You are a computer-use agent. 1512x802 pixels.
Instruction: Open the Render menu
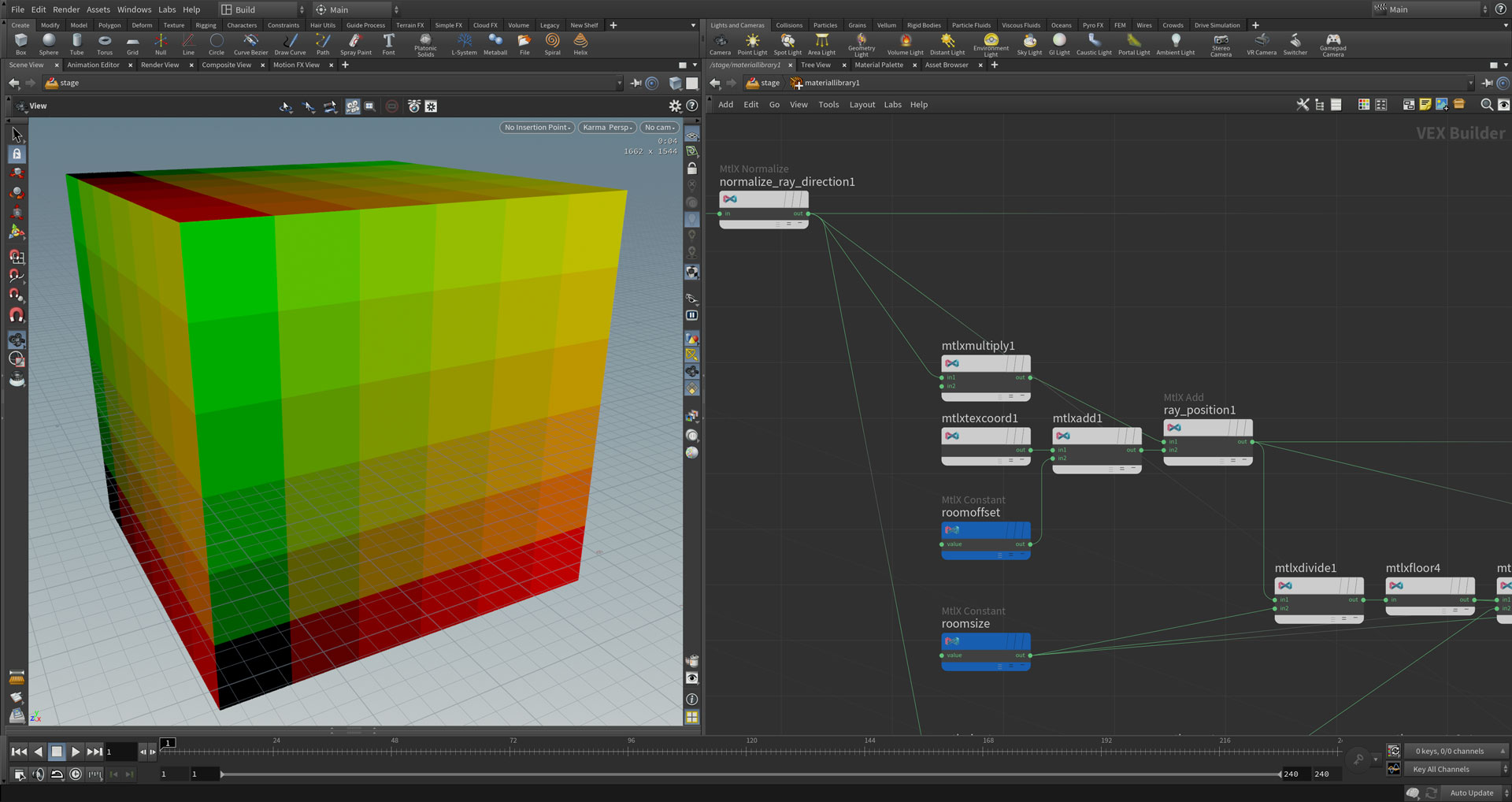pos(66,9)
